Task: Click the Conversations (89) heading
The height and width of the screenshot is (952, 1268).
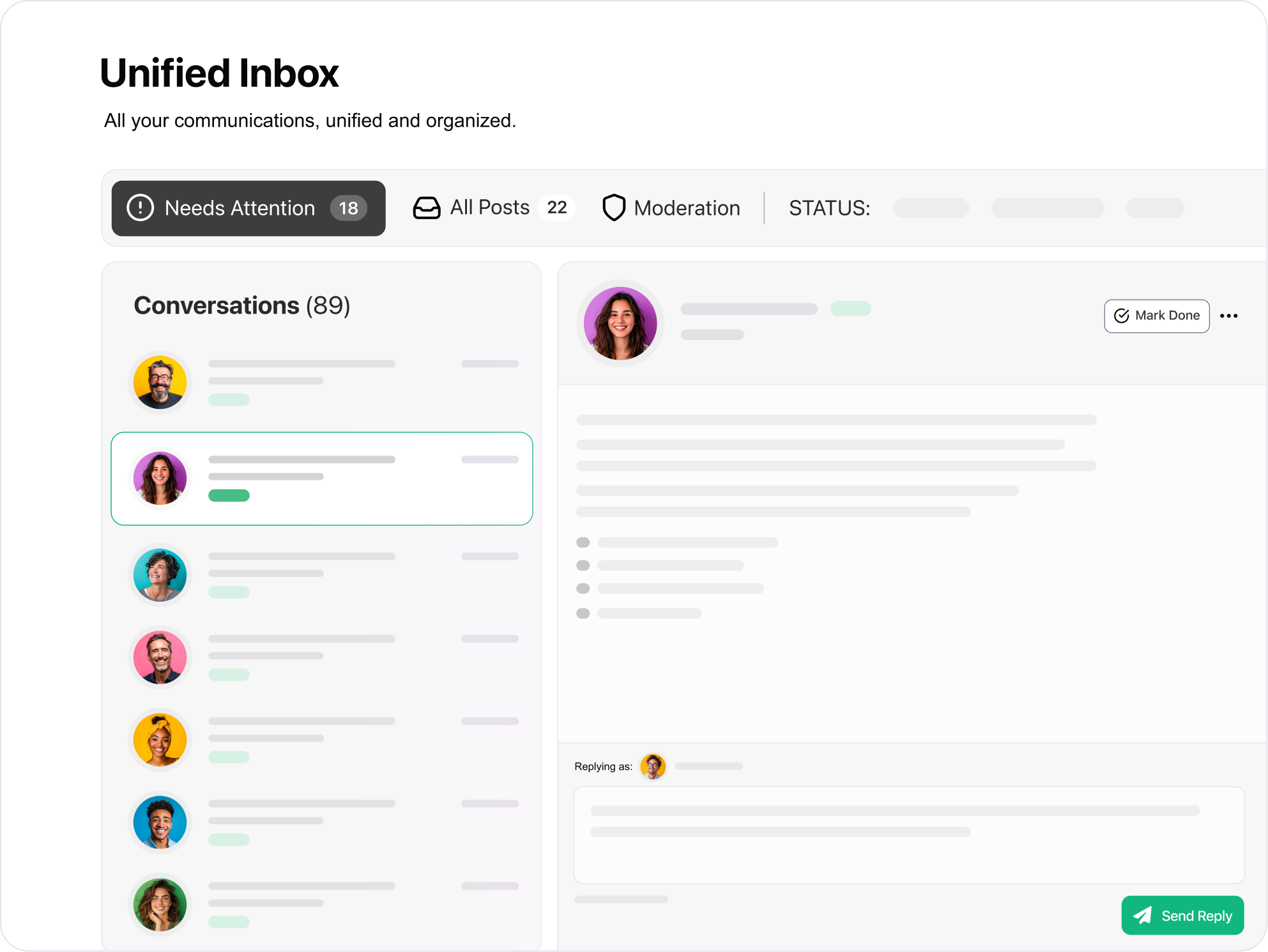Action: coord(242,305)
